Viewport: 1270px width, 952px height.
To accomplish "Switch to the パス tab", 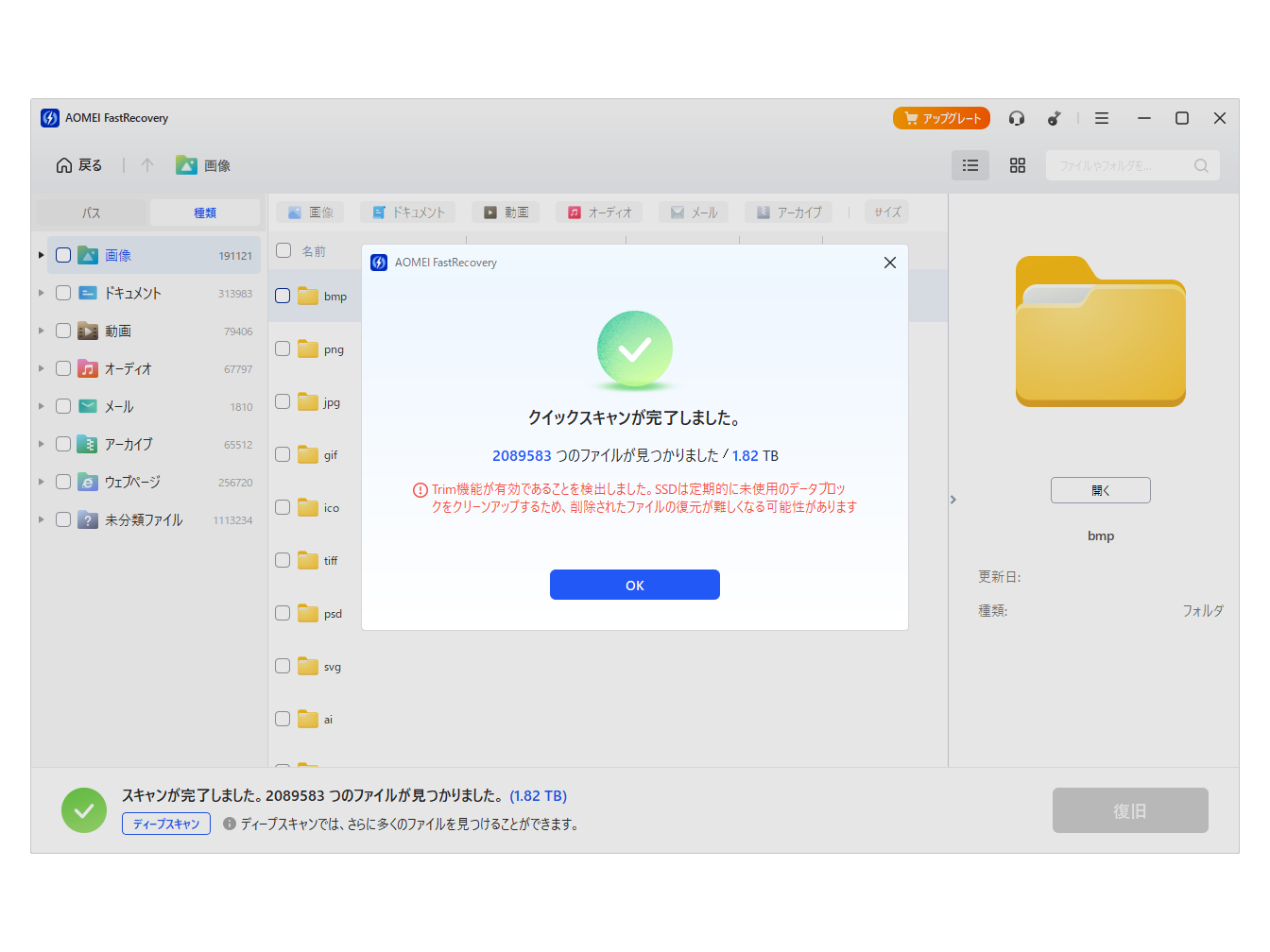I will point(92,212).
